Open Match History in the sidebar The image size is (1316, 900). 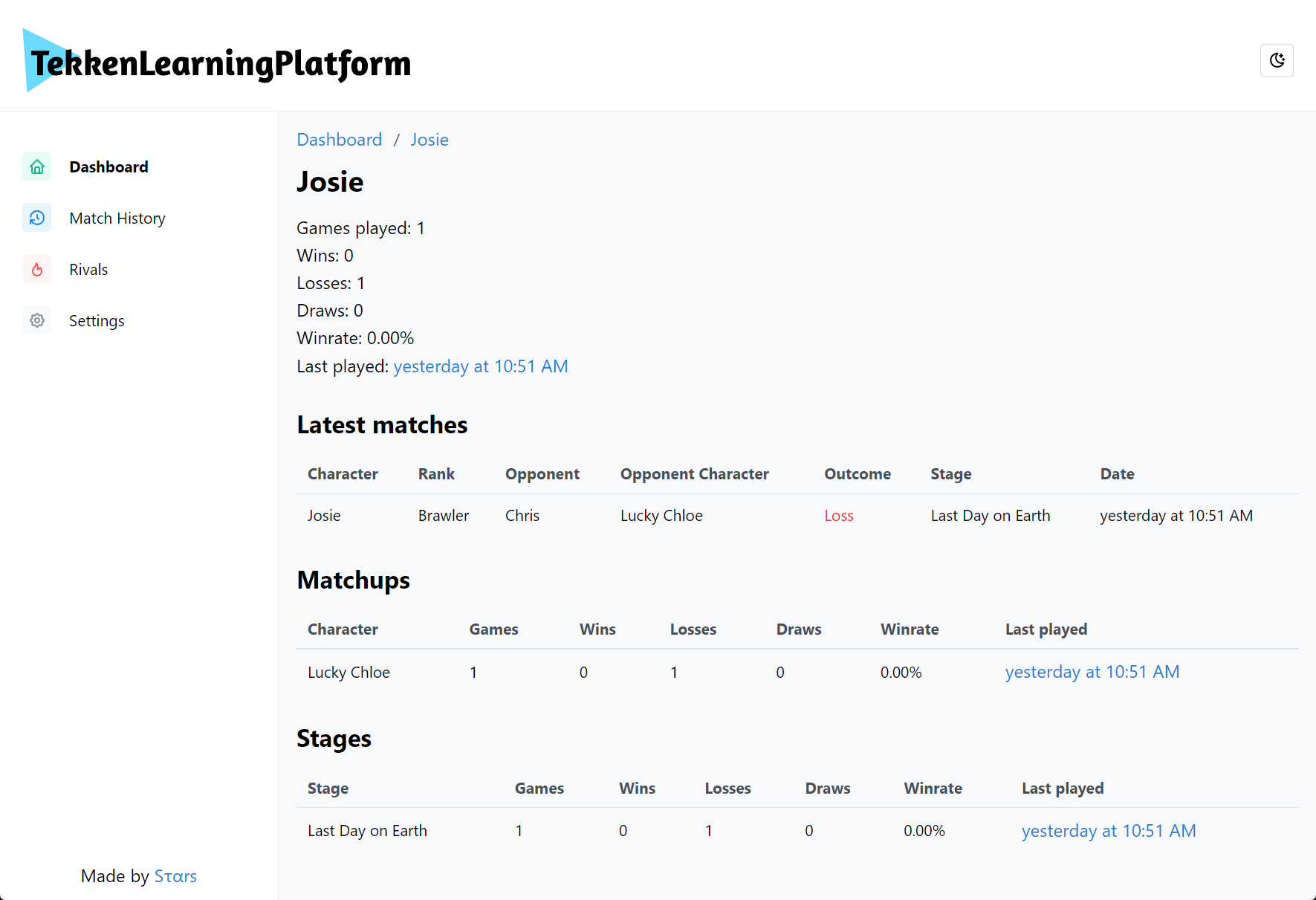pos(117,218)
